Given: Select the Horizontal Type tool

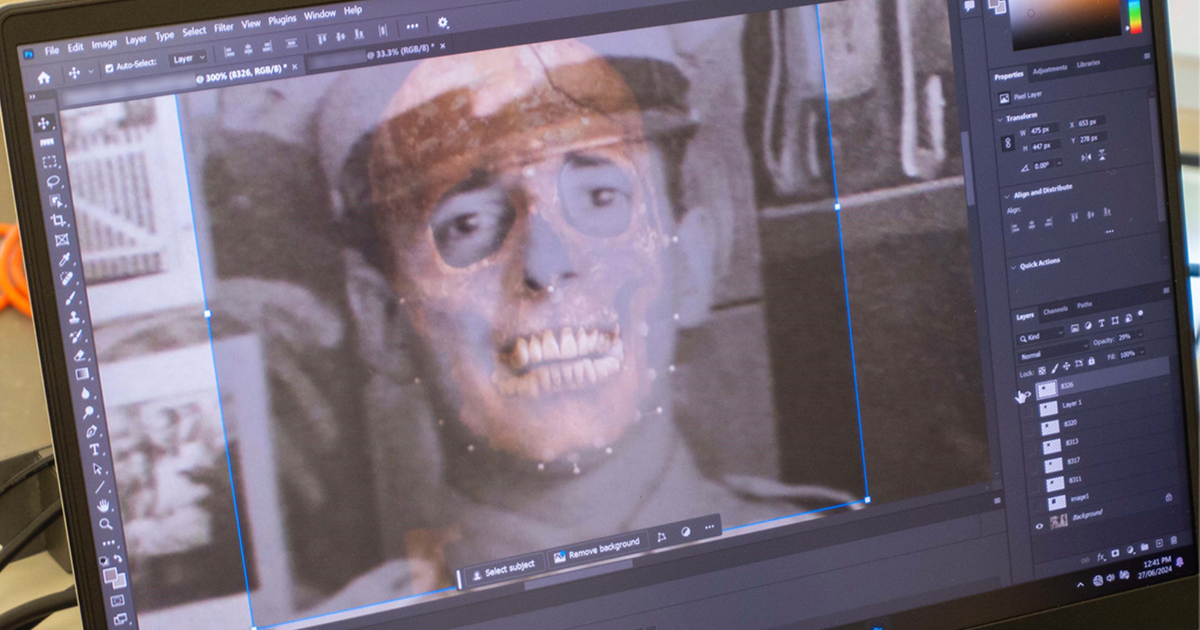Looking at the screenshot, I should [94, 449].
